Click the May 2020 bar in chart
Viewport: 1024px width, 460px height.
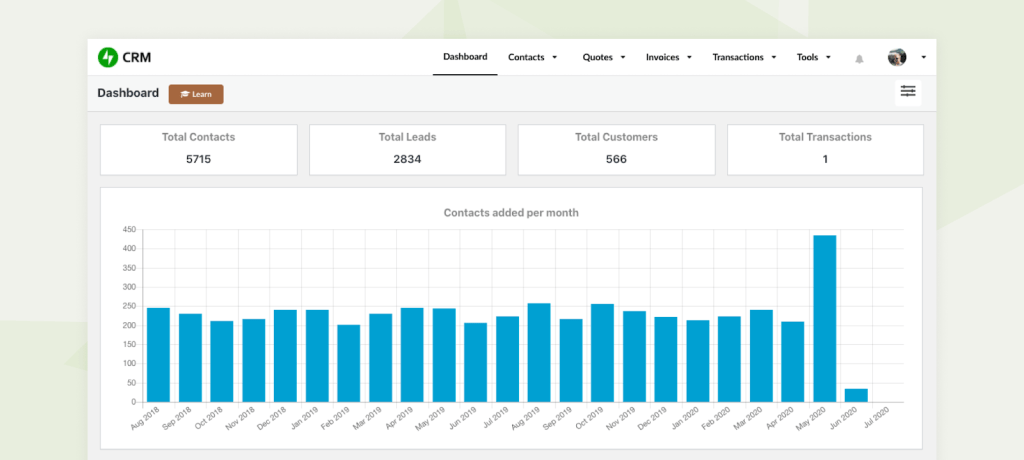pyautogui.click(x=824, y=319)
